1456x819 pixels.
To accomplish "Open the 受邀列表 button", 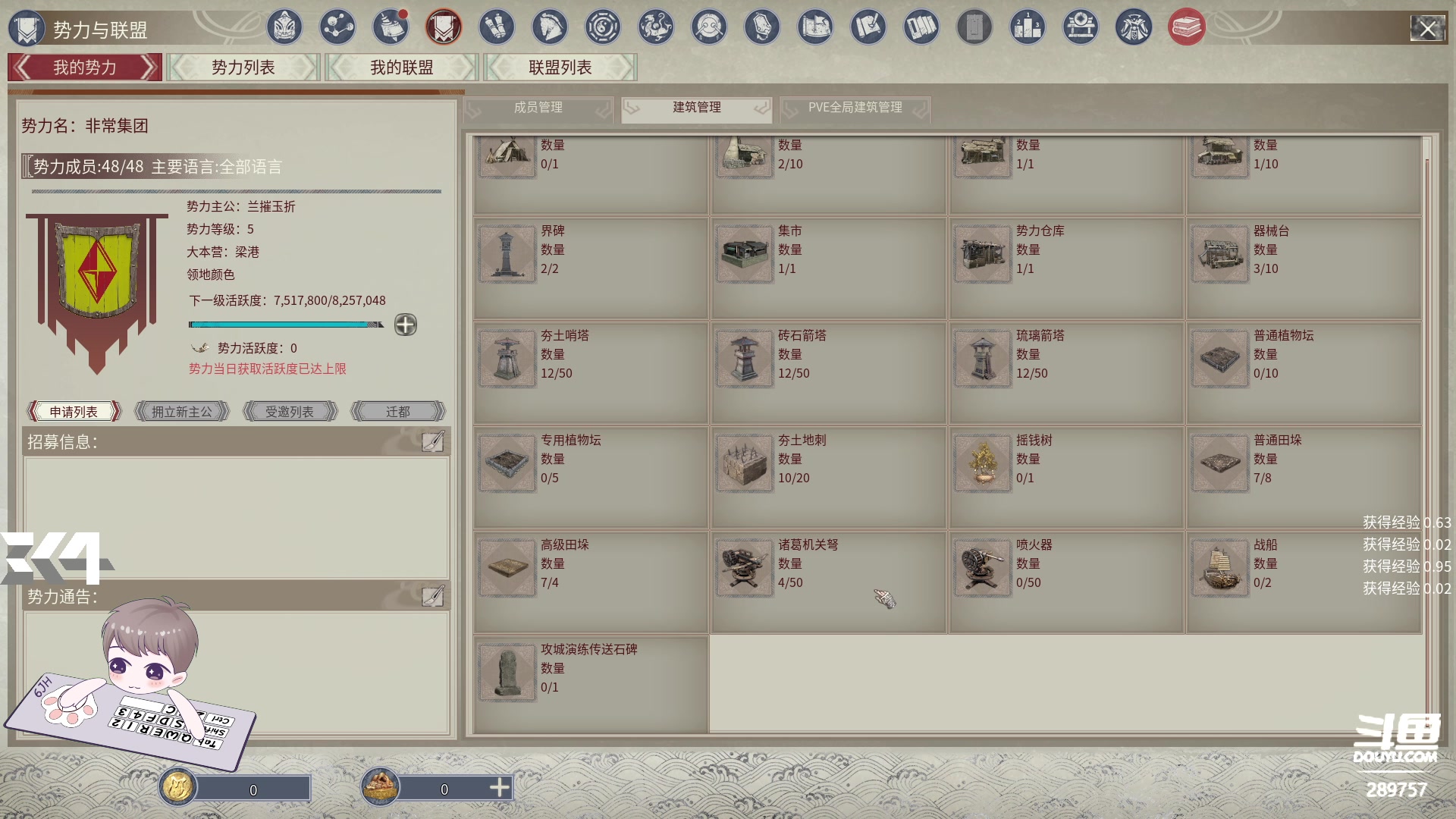I will 289,412.
